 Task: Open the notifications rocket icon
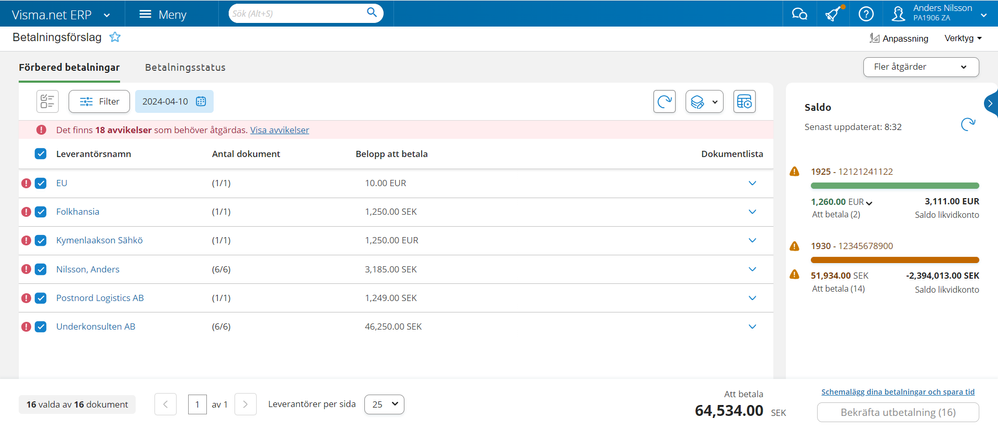coord(833,13)
